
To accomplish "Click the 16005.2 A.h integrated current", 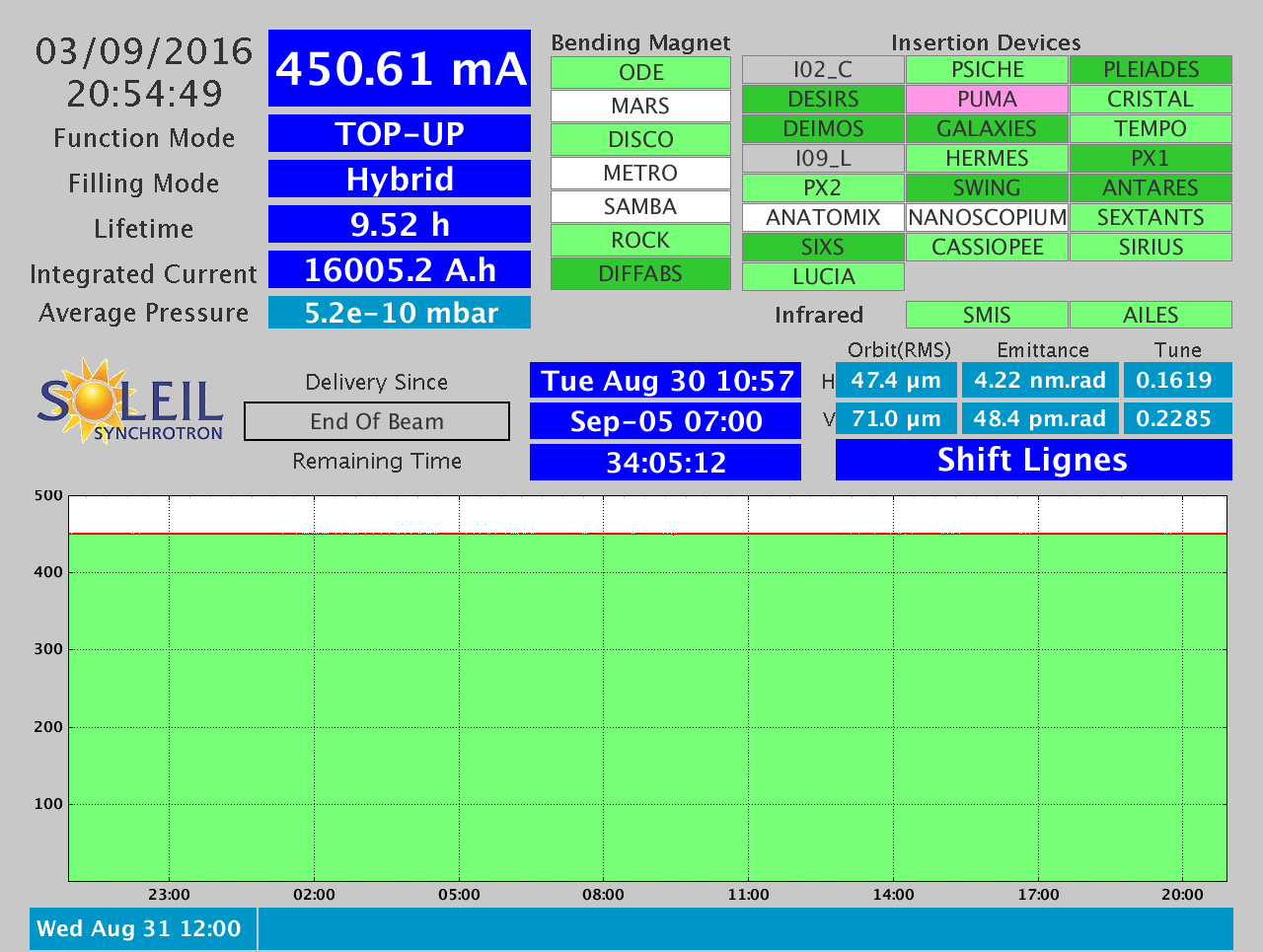I will [x=400, y=269].
